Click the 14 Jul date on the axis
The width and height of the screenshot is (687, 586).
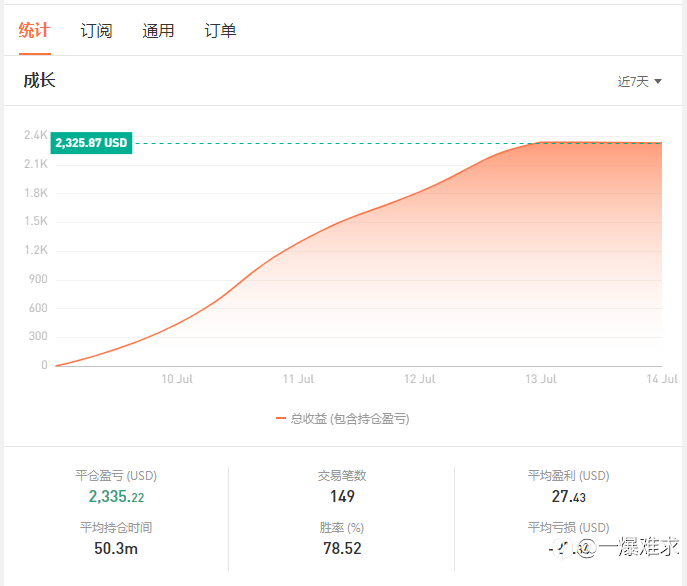pos(662,379)
